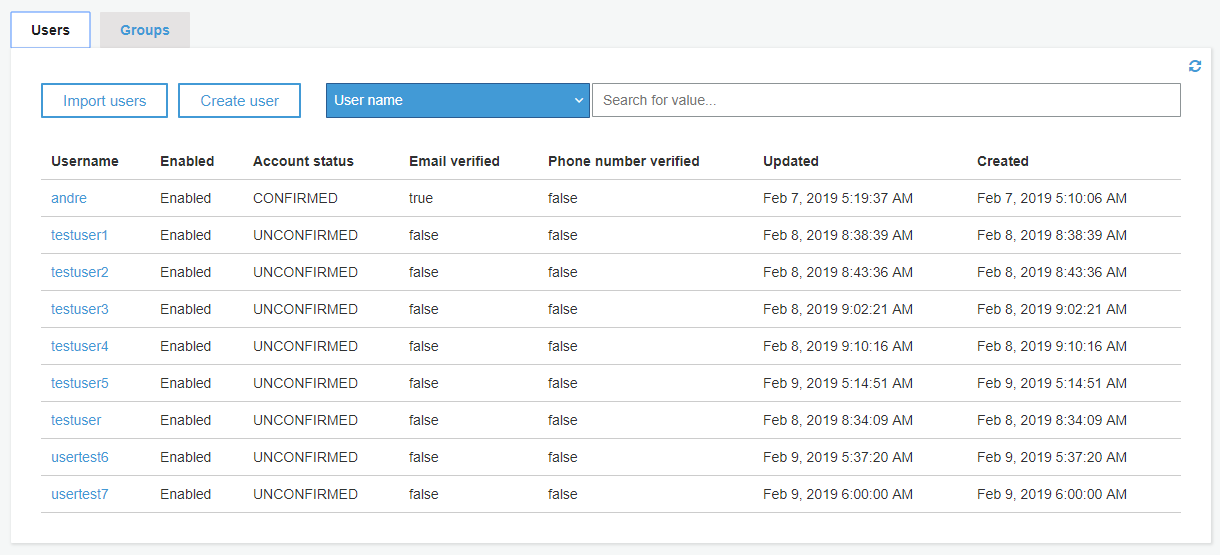1220x555 pixels.
Task: Open the testuser4 user link
Action: 80,346
